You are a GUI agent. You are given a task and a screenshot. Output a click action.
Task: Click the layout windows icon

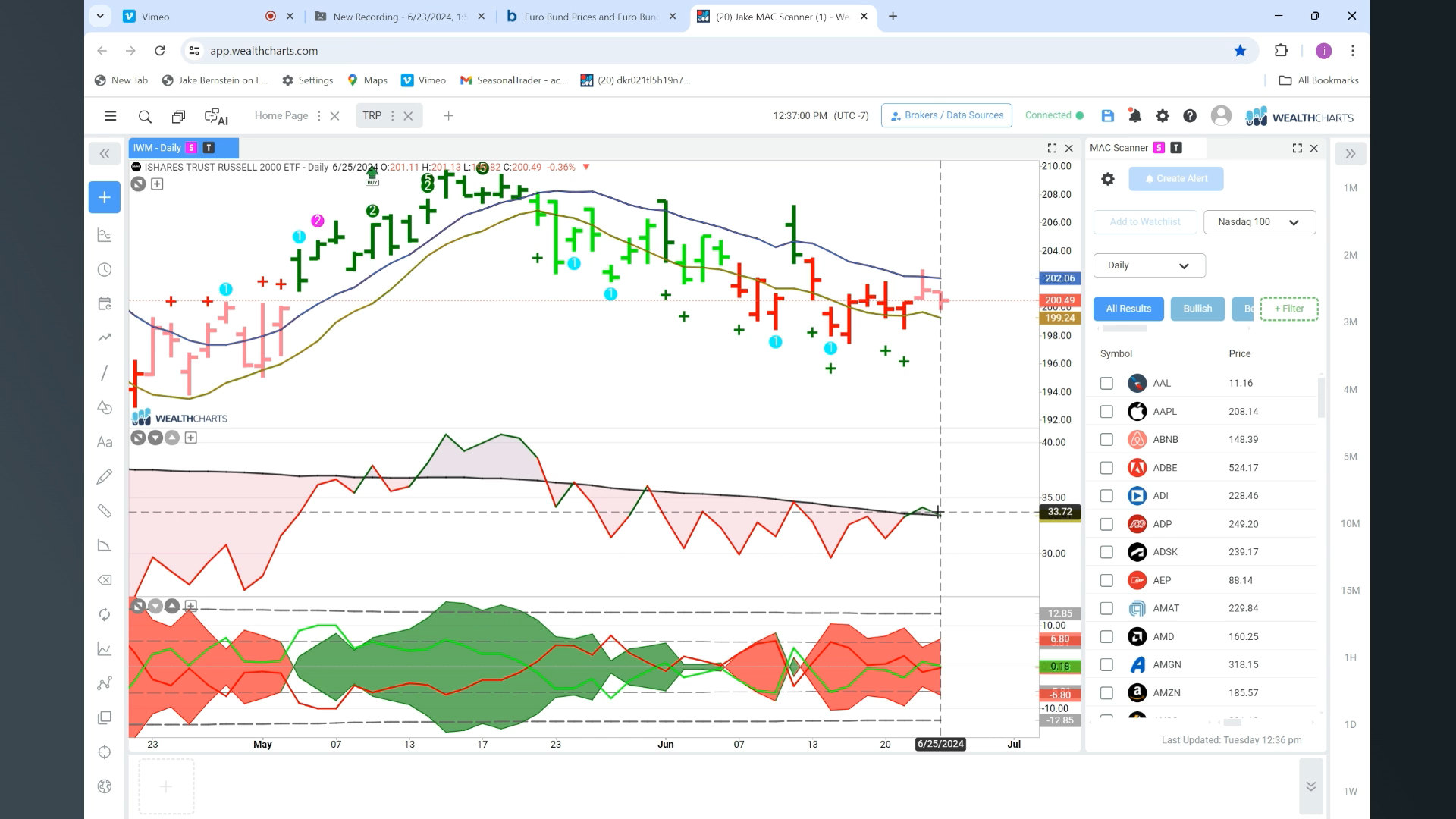pyautogui.click(x=178, y=116)
